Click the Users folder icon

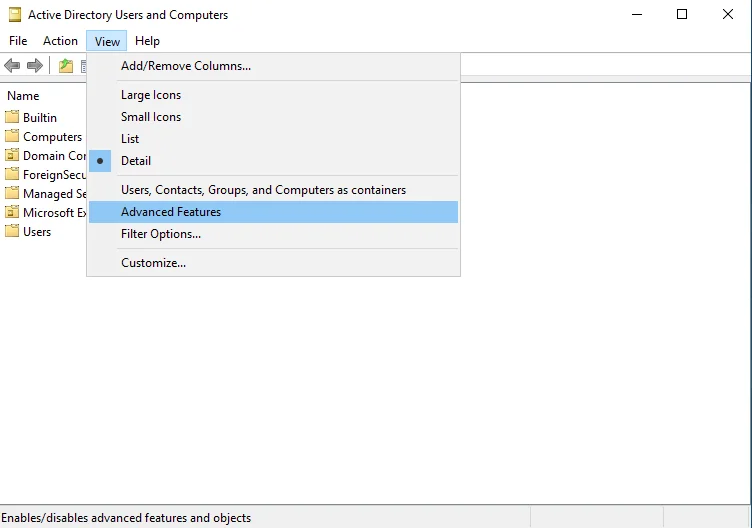coord(12,231)
